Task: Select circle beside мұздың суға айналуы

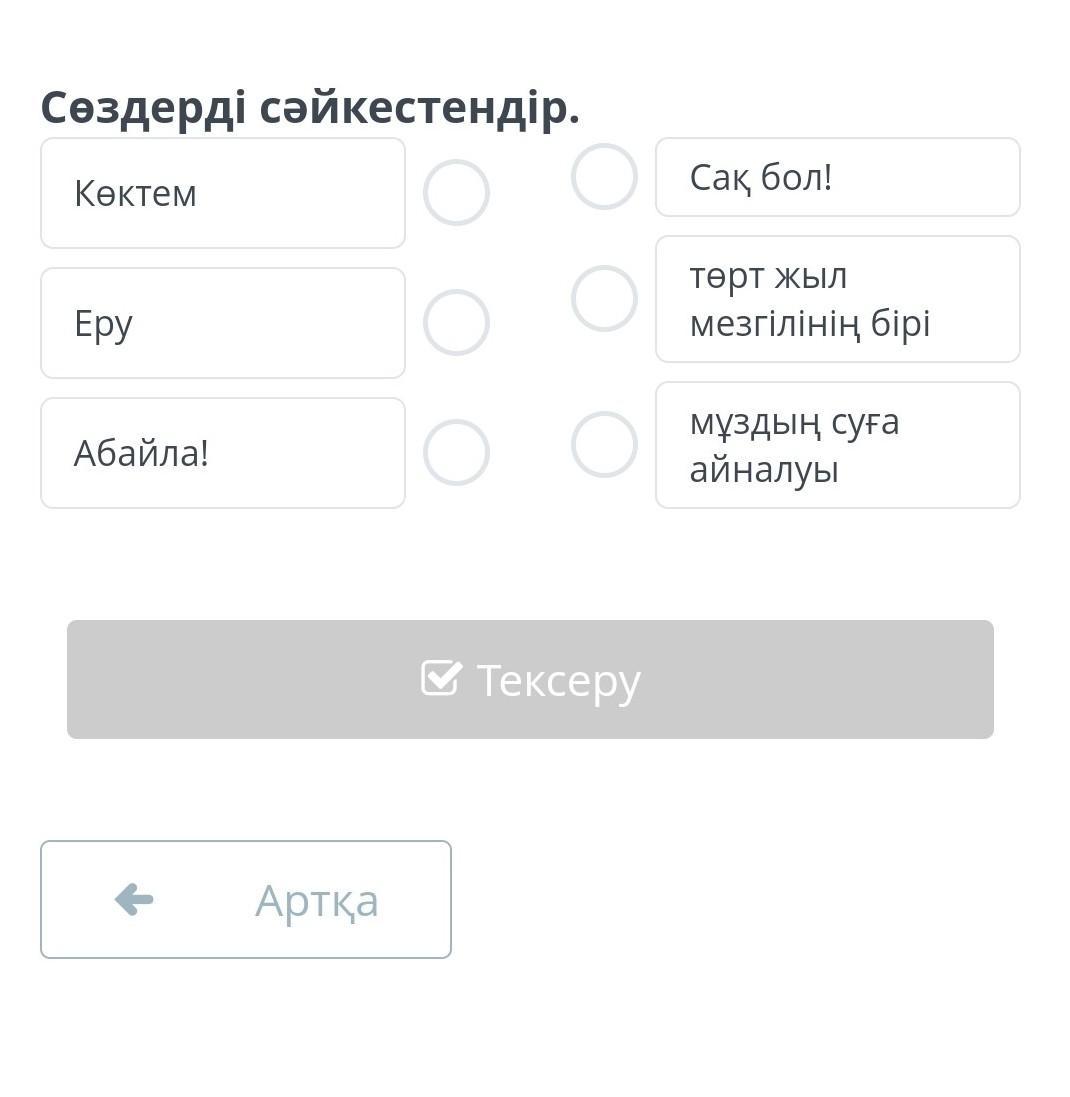Action: [x=604, y=444]
